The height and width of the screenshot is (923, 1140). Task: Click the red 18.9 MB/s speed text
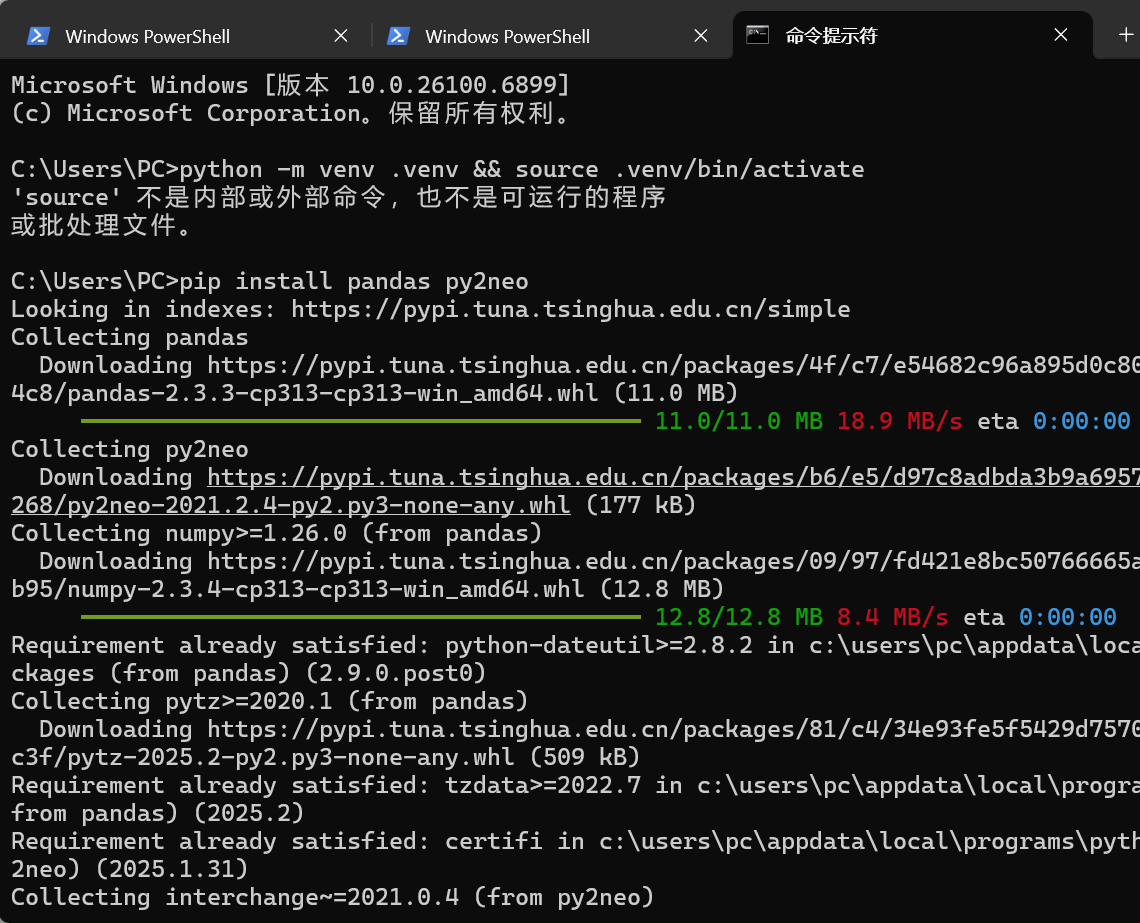(x=900, y=421)
